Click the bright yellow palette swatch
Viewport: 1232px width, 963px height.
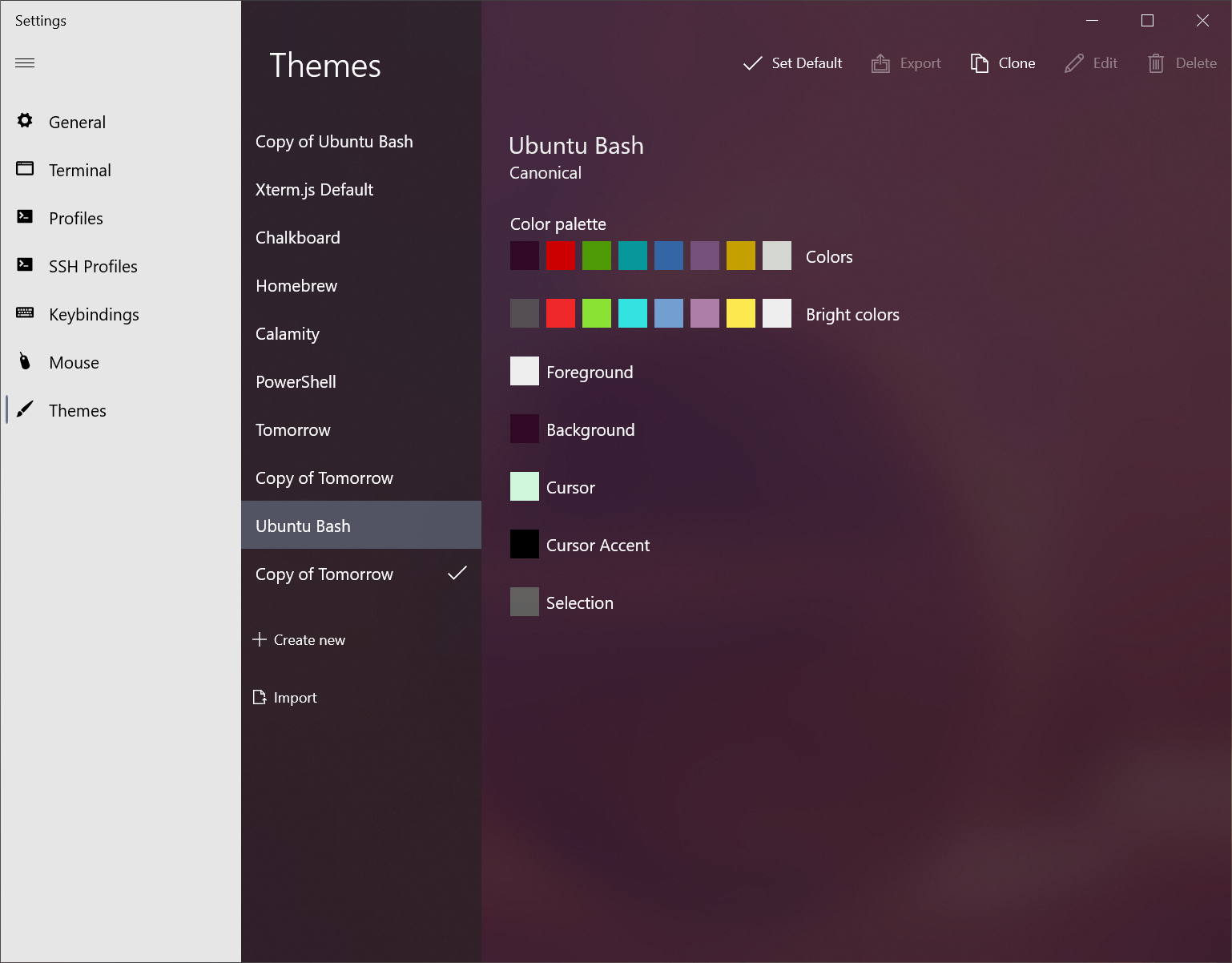coord(740,313)
